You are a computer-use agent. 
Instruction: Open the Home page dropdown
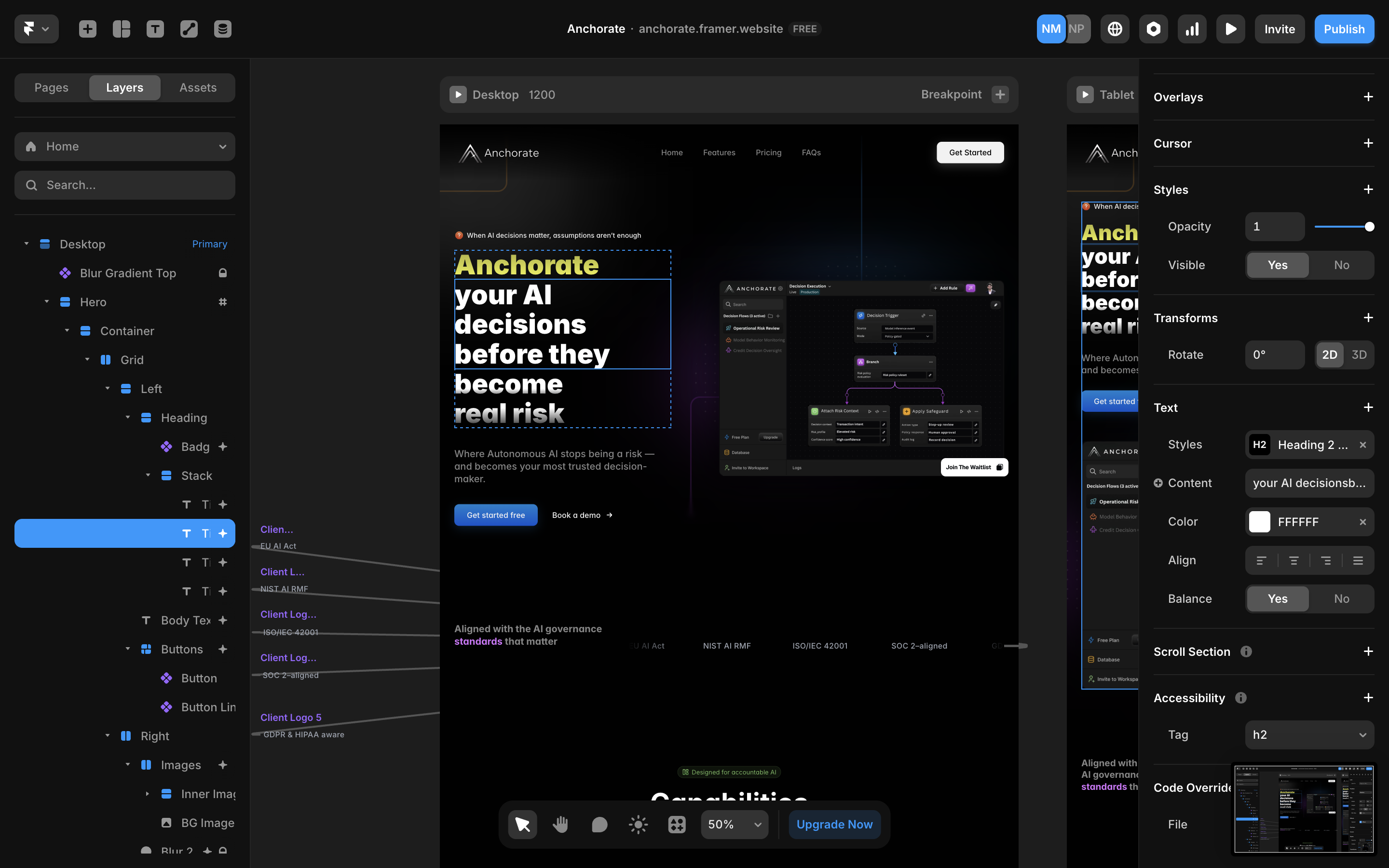click(x=124, y=147)
